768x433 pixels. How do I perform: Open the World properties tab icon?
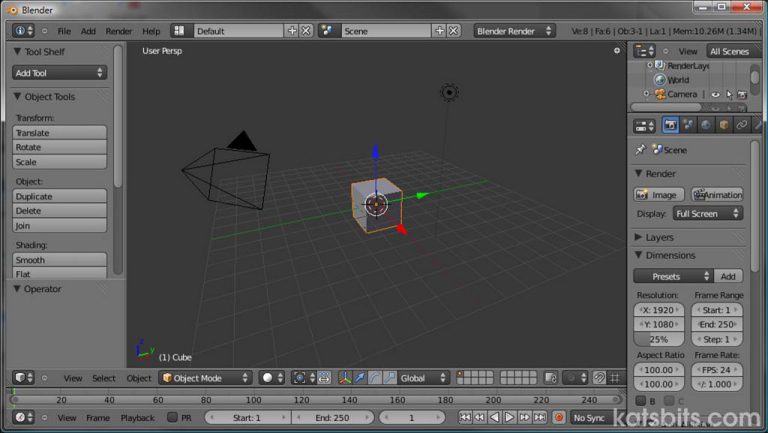pos(706,125)
